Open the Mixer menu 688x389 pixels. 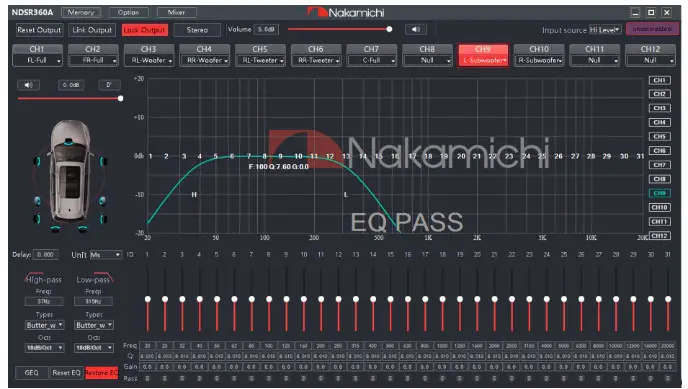[176, 12]
